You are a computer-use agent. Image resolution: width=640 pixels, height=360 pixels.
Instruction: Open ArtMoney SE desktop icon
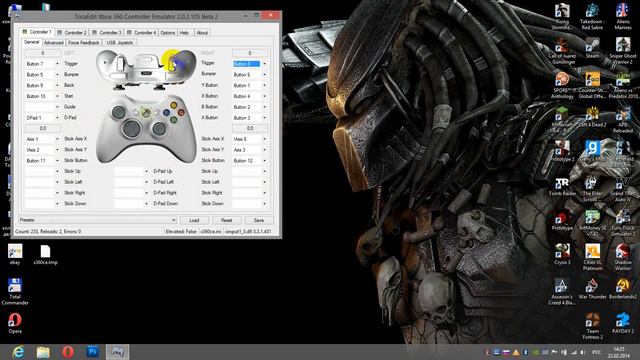click(x=592, y=223)
